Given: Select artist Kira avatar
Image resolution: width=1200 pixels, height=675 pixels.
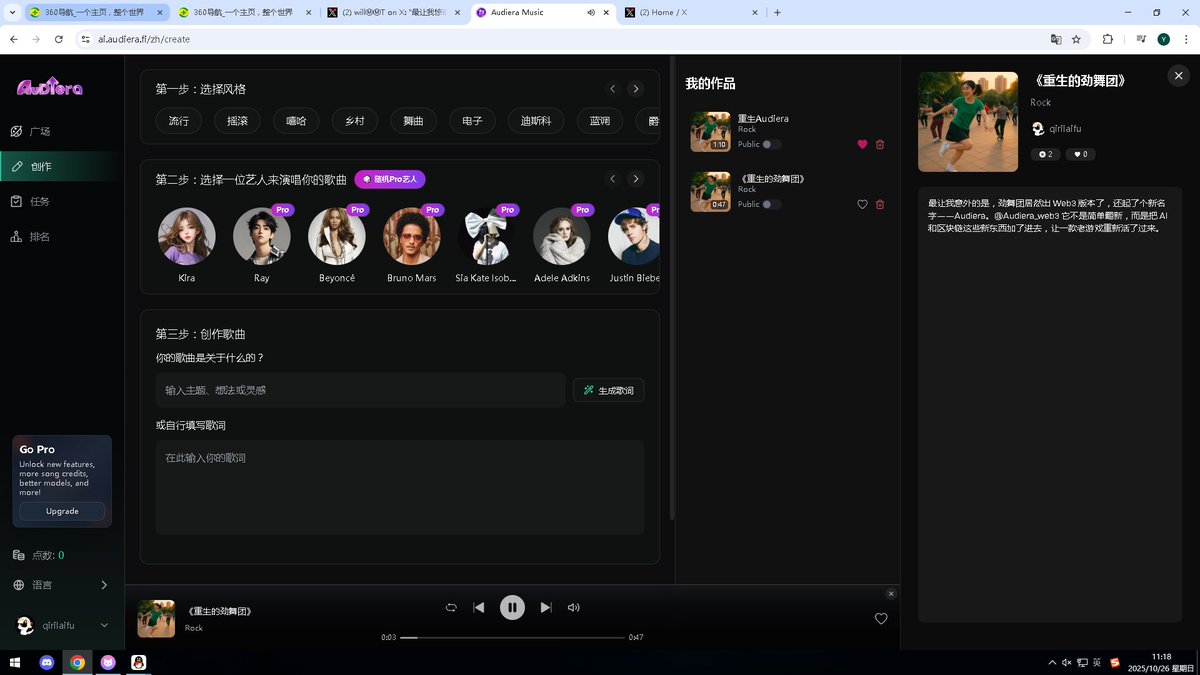Looking at the screenshot, I should [187, 236].
